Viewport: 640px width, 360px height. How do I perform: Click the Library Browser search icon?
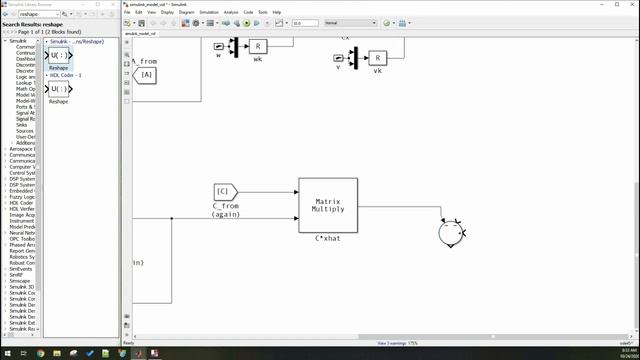(x=65, y=14)
